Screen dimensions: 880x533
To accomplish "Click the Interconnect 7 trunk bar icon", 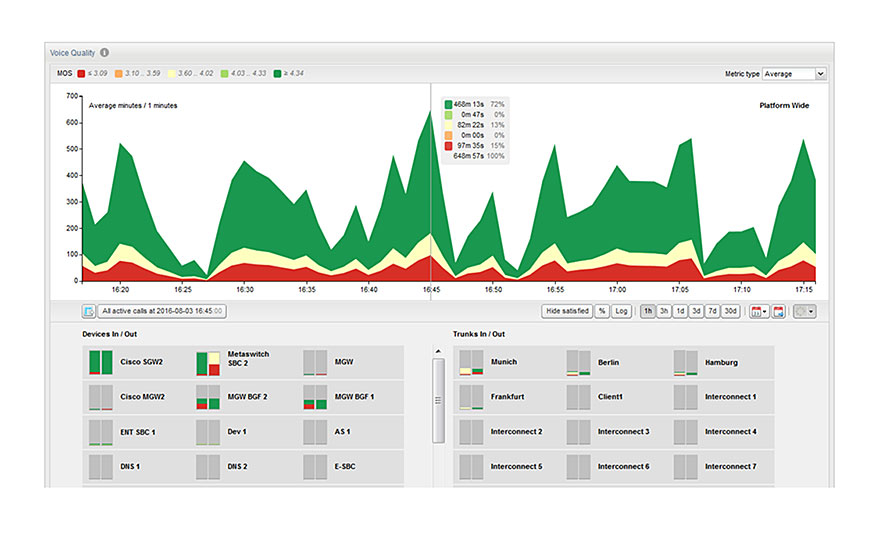I will (686, 467).
